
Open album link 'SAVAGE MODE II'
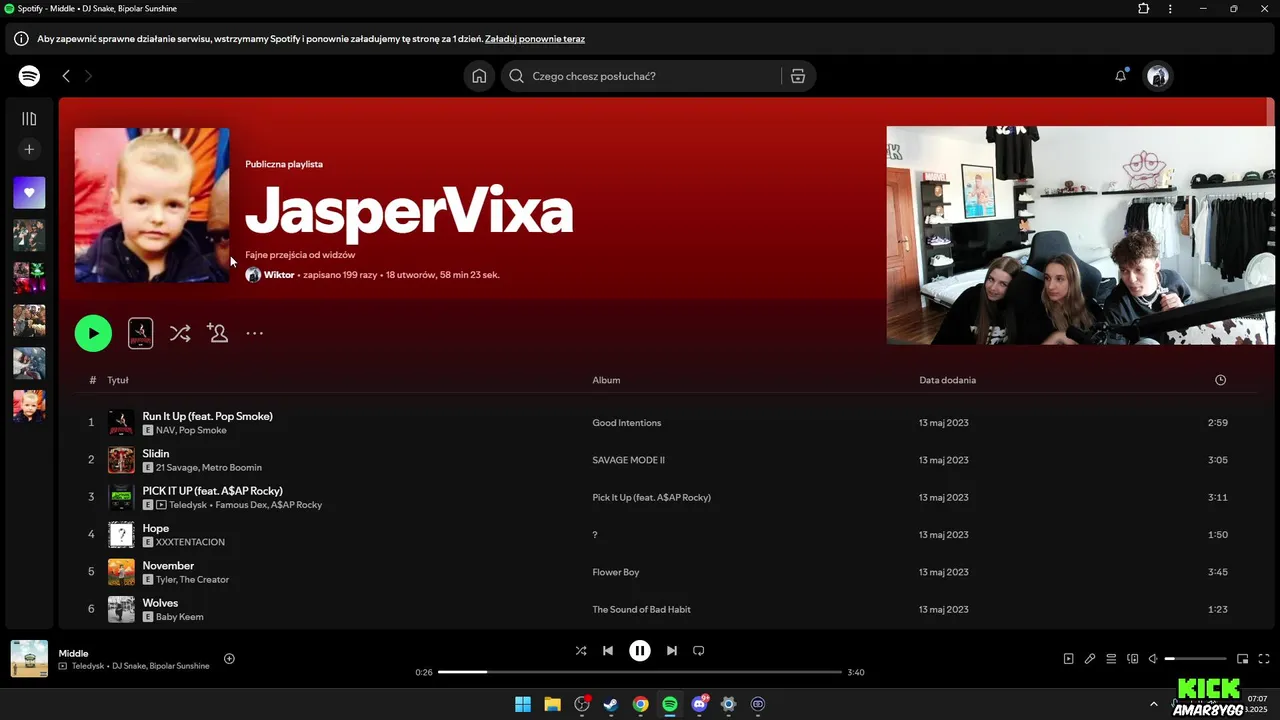(628, 460)
